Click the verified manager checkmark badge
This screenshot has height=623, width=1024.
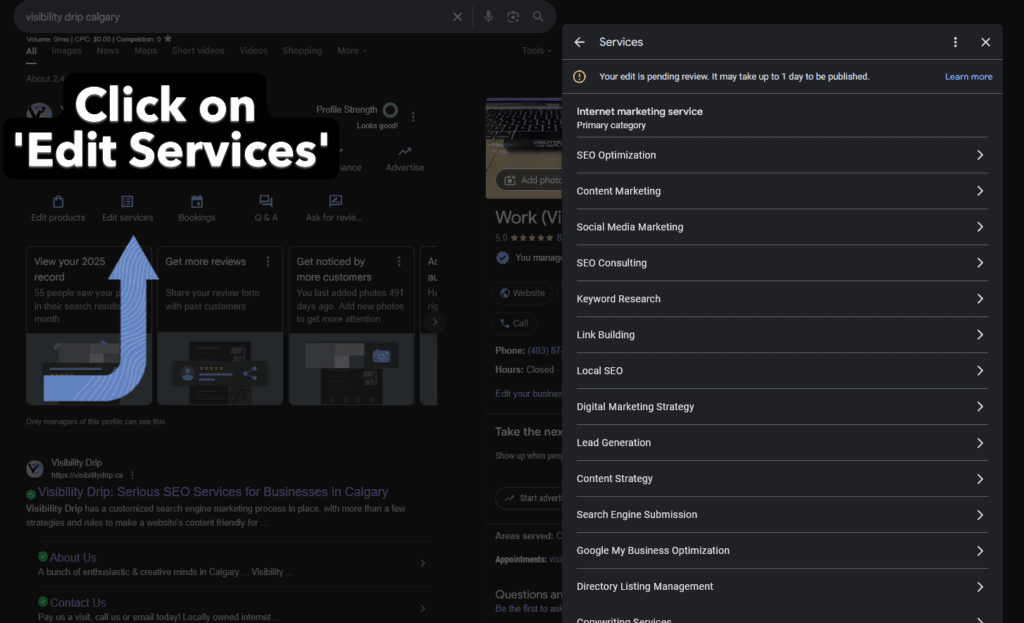tap(502, 258)
